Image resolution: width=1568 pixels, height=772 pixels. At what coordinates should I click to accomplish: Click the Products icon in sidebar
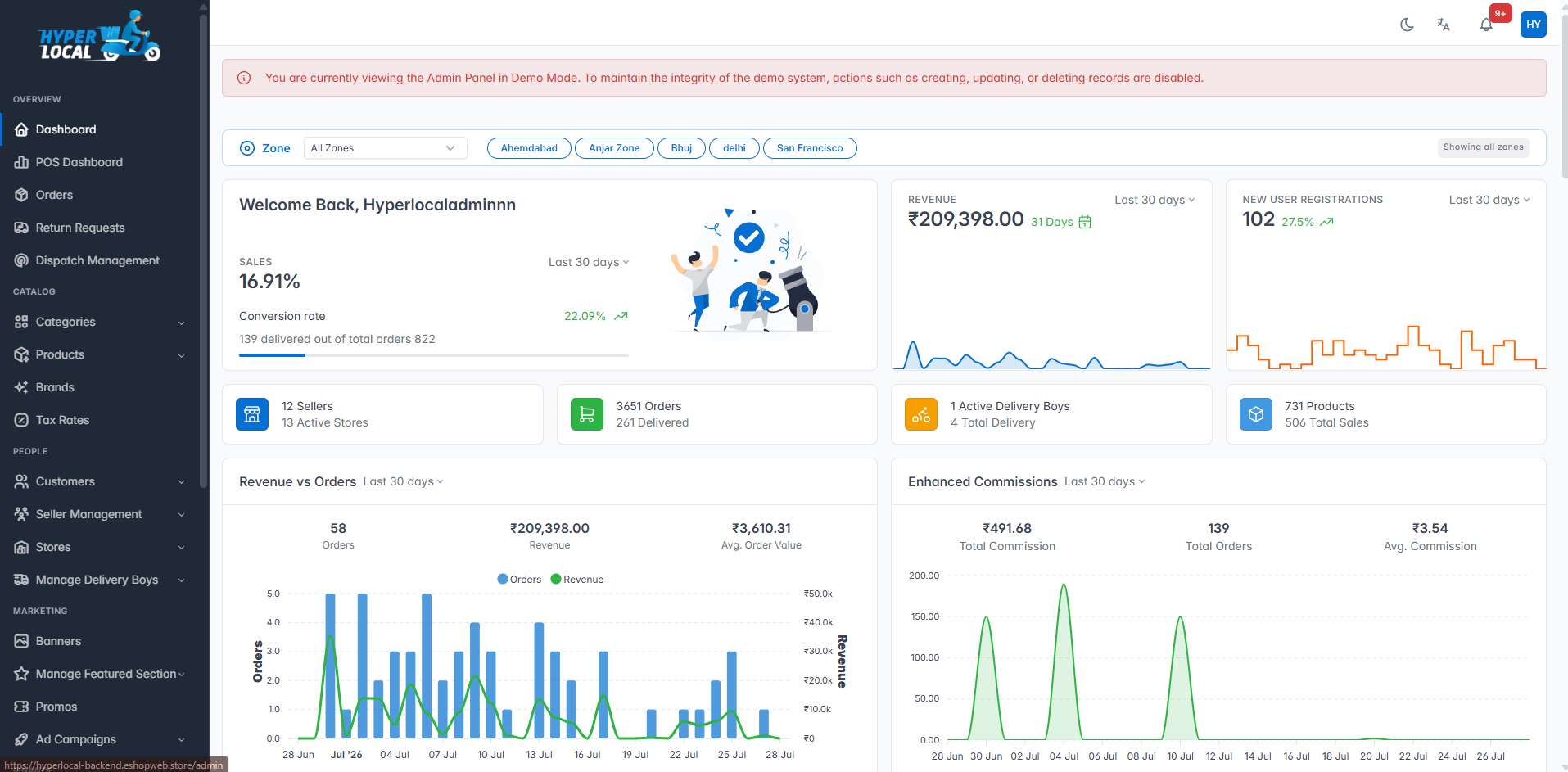click(21, 354)
